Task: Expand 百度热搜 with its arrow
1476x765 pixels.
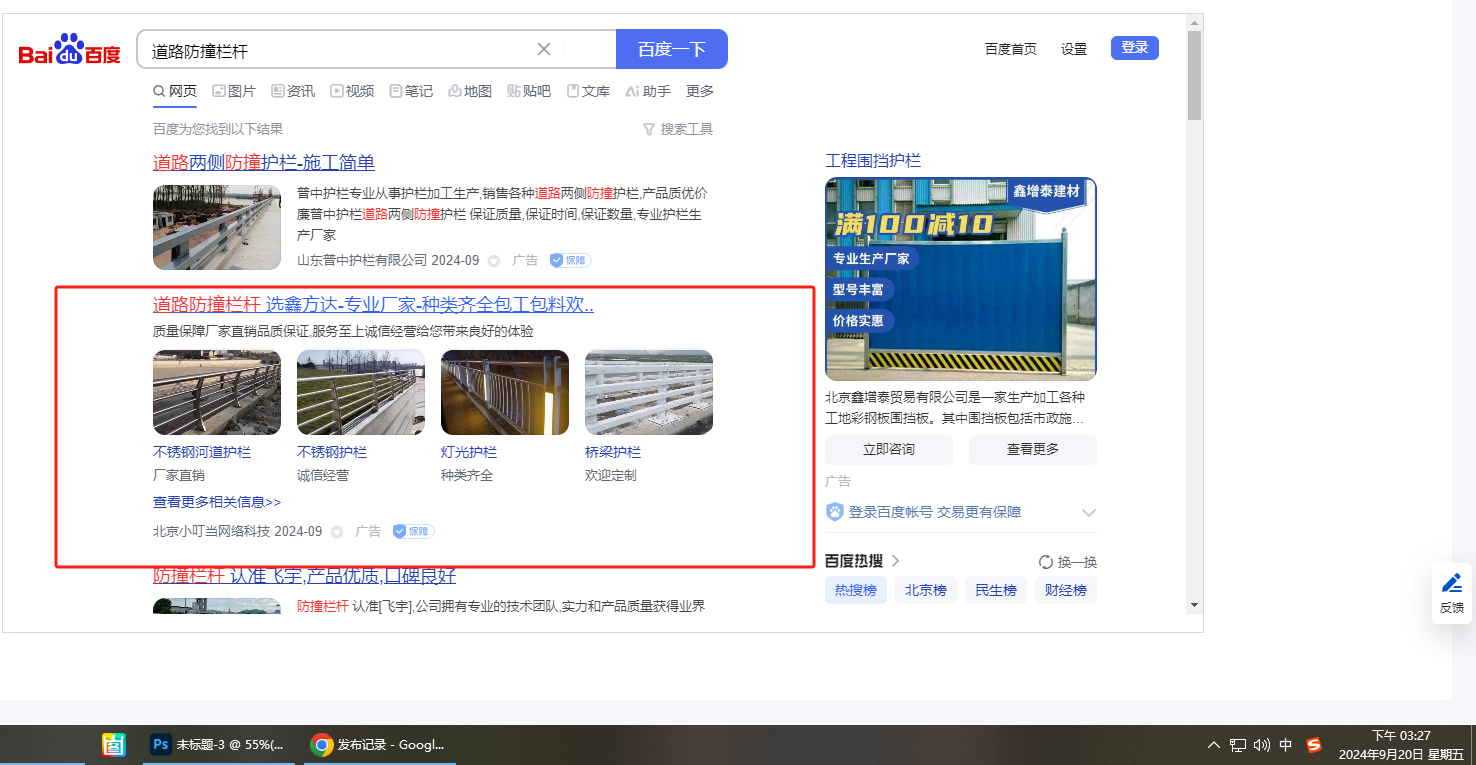Action: pyautogui.click(x=895, y=561)
